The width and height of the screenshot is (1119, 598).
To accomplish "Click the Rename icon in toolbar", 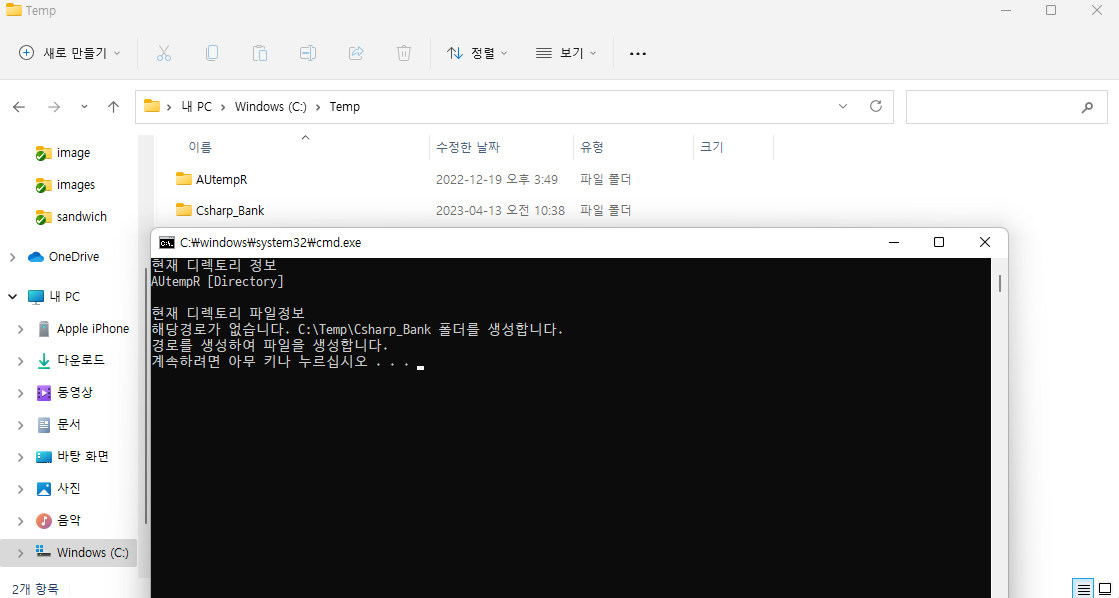I will (308, 53).
